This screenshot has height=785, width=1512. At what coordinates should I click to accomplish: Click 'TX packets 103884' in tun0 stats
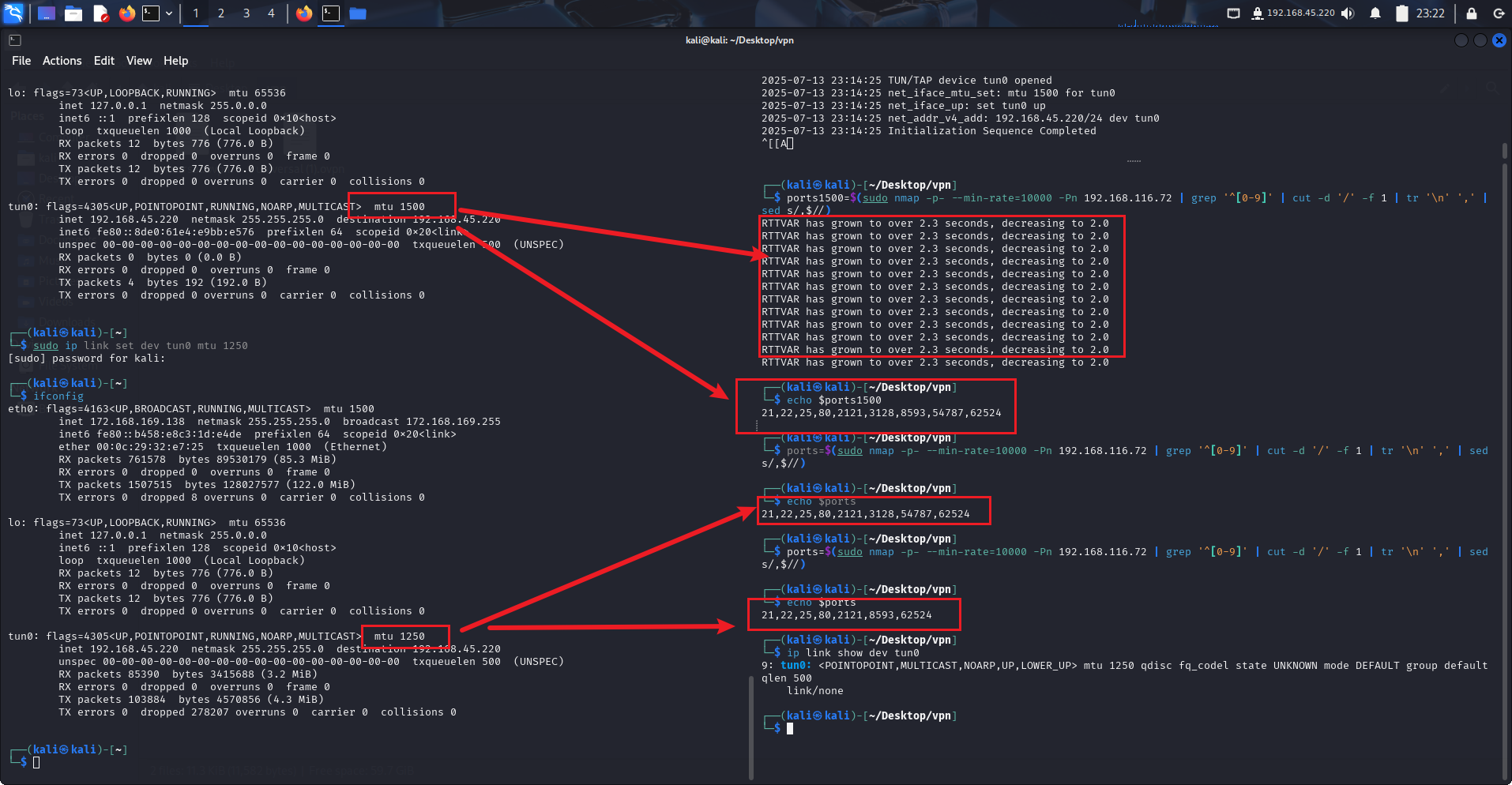coord(191,700)
